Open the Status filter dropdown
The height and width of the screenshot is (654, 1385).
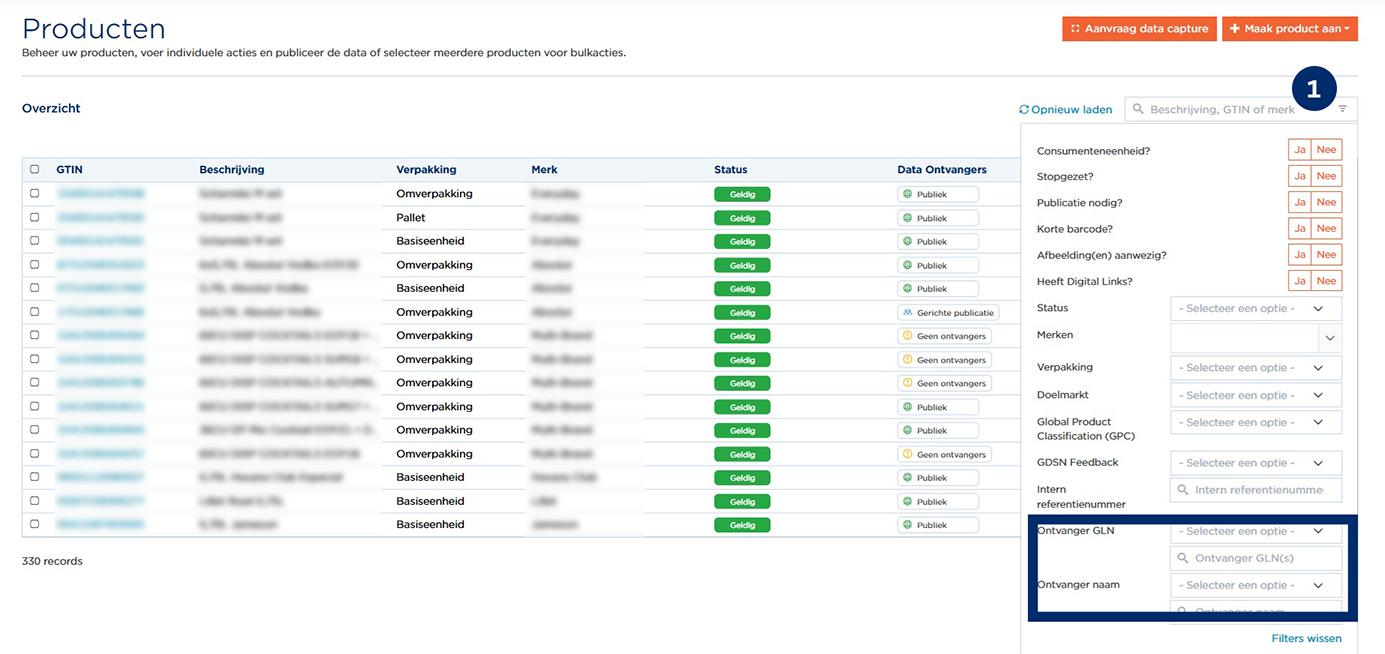[1256, 309]
